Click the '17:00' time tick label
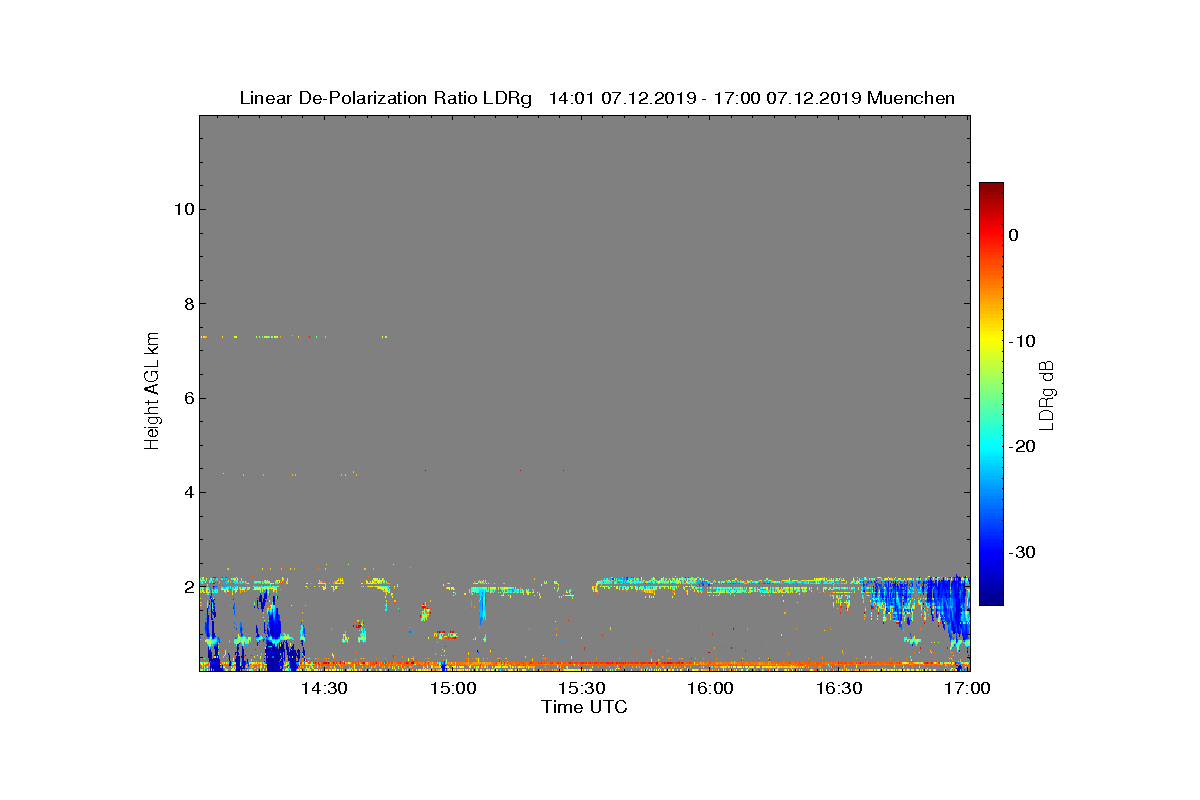 click(x=968, y=689)
